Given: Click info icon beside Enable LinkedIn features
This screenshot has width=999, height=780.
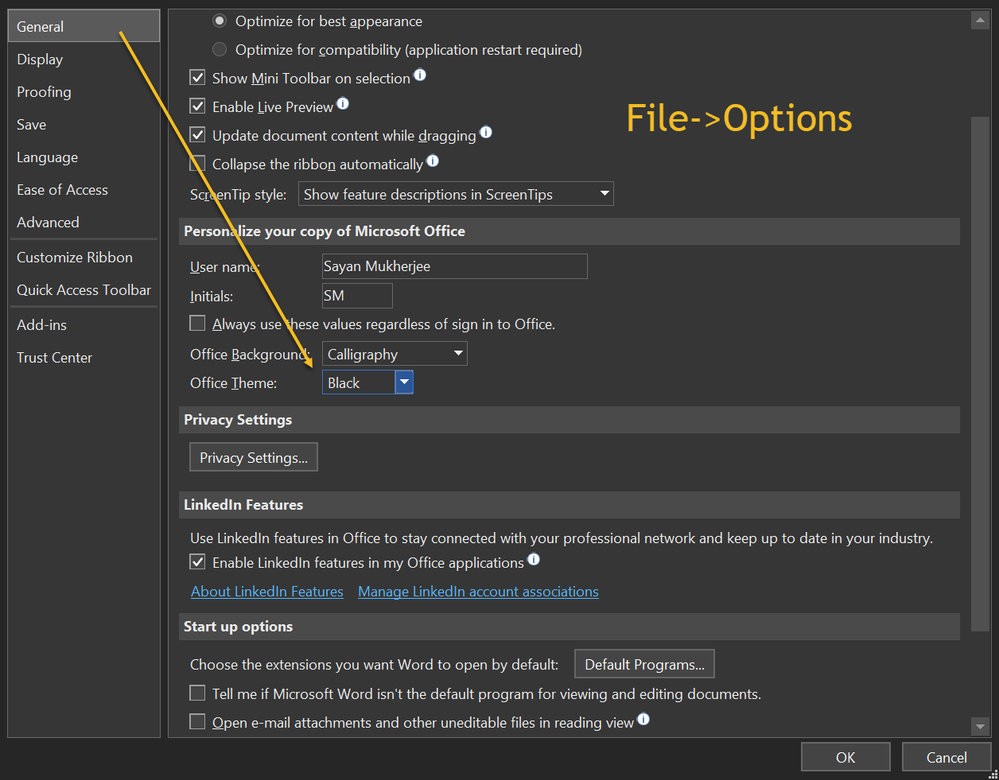Looking at the screenshot, I should [534, 560].
